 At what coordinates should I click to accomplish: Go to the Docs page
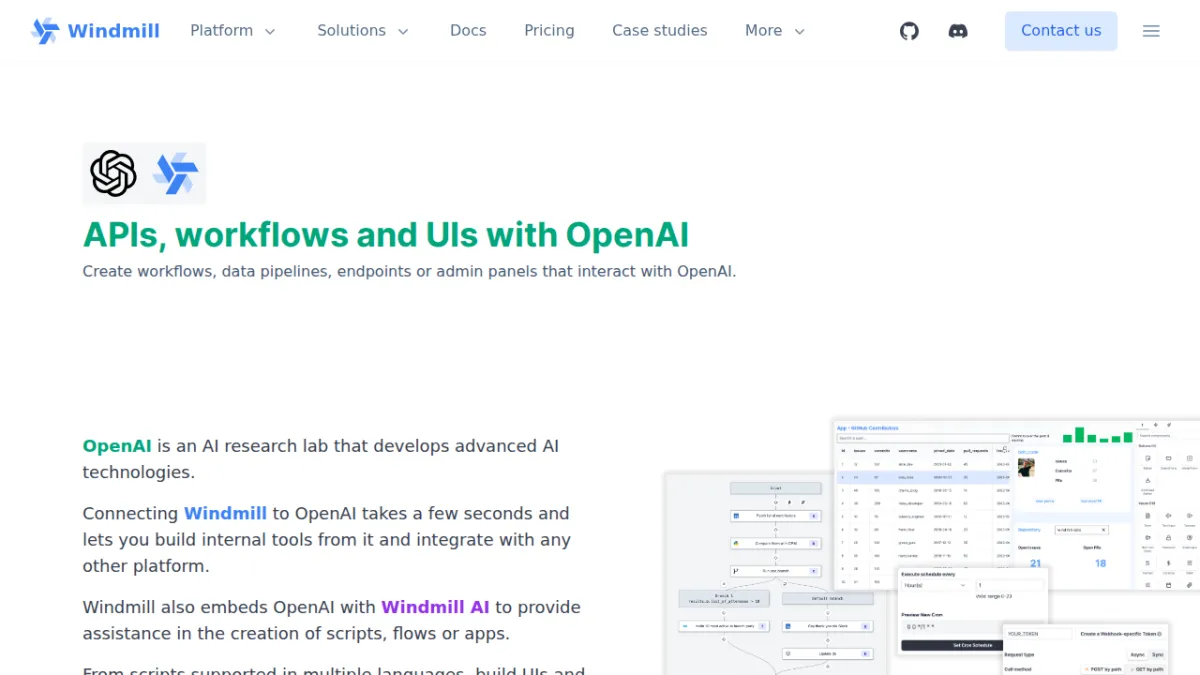pos(468,31)
